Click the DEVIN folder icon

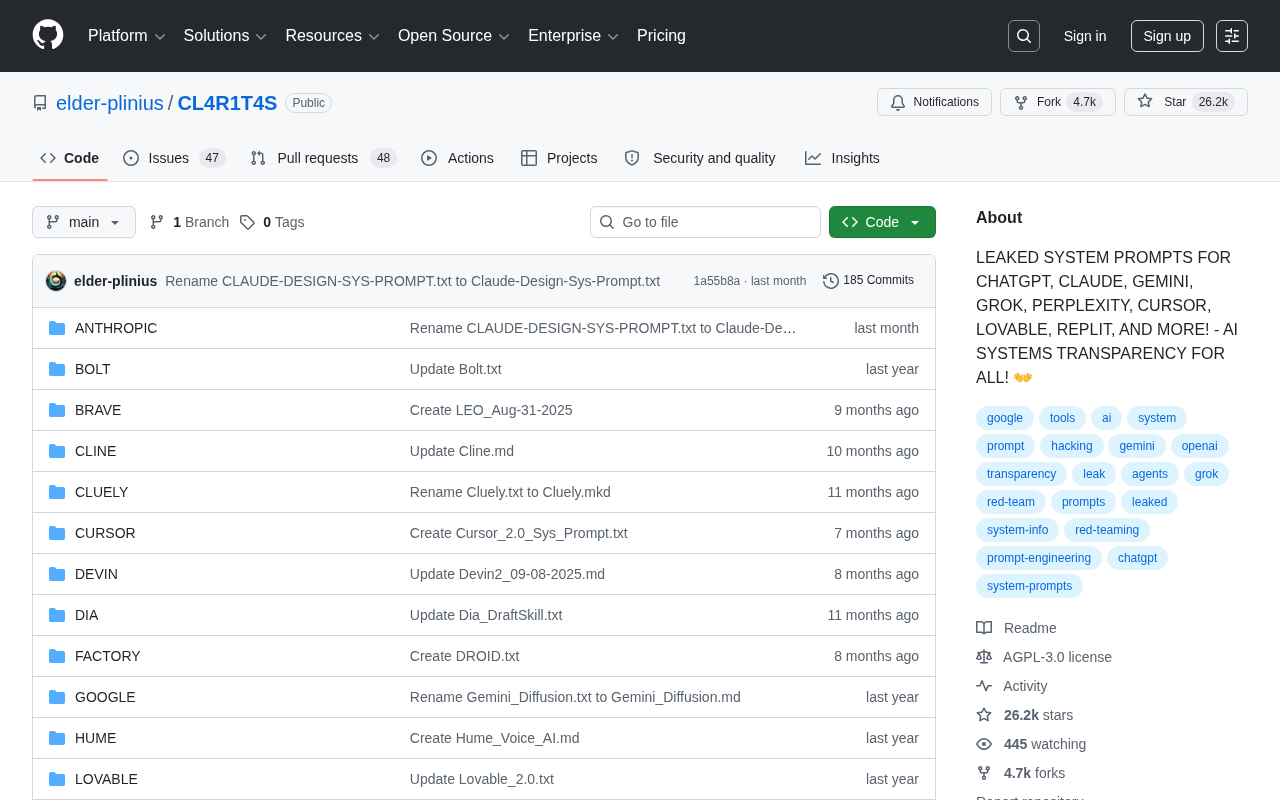[57, 574]
